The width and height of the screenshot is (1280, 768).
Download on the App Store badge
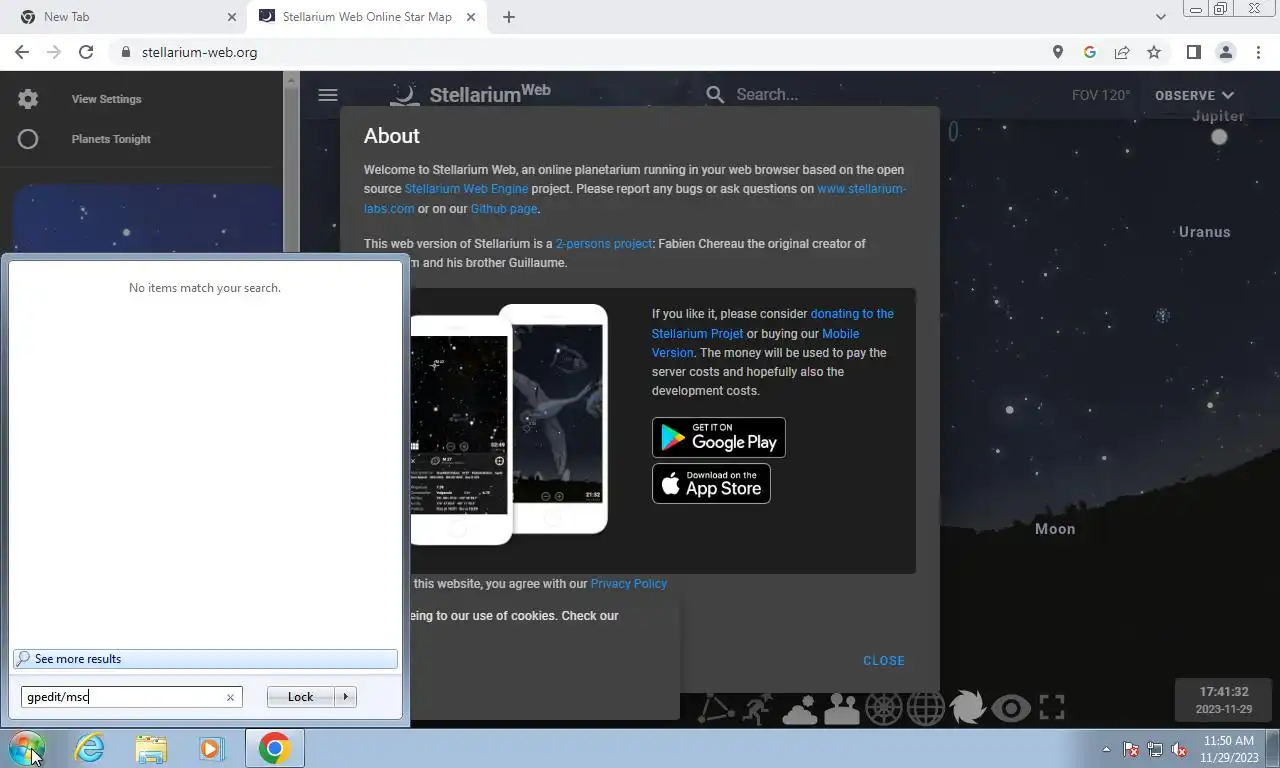pyautogui.click(x=711, y=484)
